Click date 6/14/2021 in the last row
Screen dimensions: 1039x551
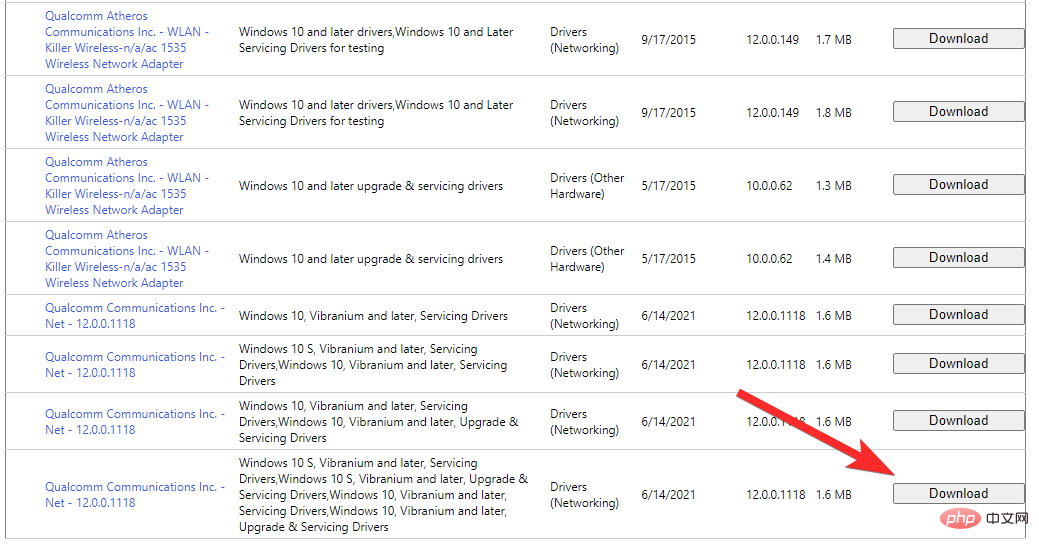[669, 495]
